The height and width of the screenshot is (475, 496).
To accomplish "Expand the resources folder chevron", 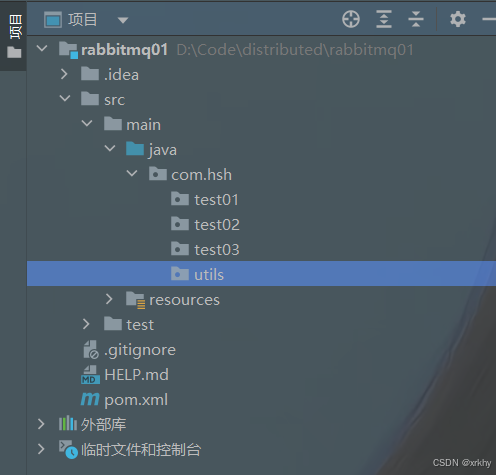I will pos(109,299).
